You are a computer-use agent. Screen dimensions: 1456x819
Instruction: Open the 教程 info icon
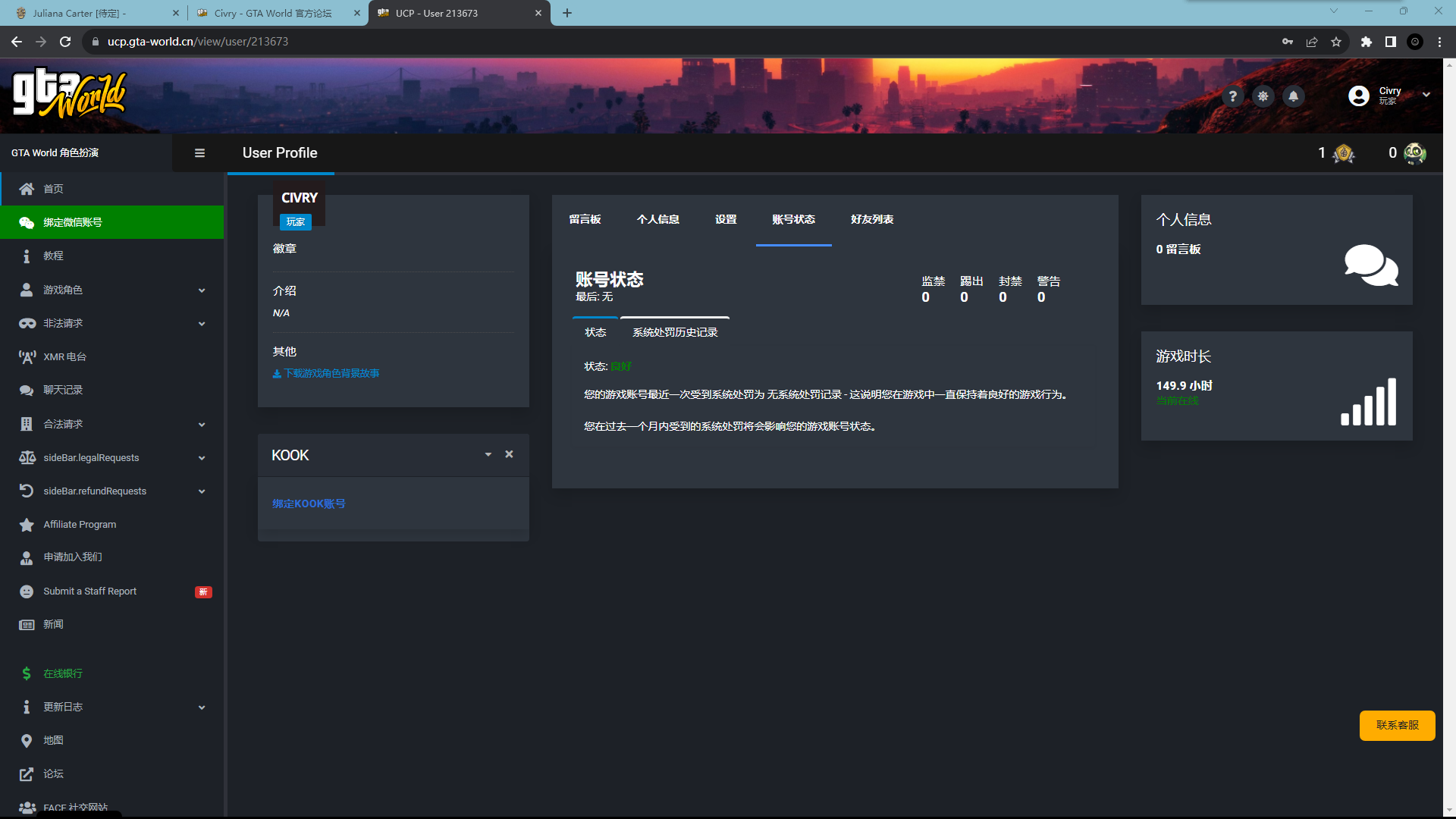pos(27,256)
